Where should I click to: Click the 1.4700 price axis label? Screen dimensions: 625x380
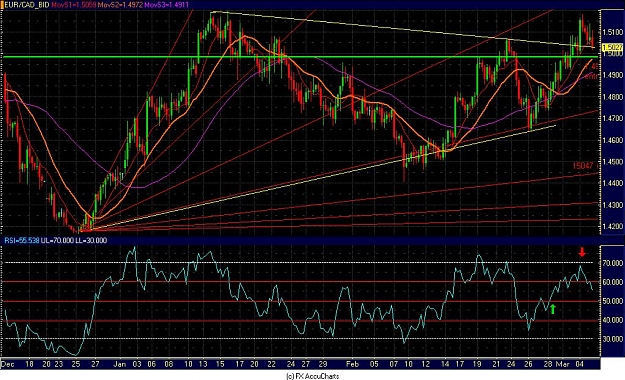[613, 118]
